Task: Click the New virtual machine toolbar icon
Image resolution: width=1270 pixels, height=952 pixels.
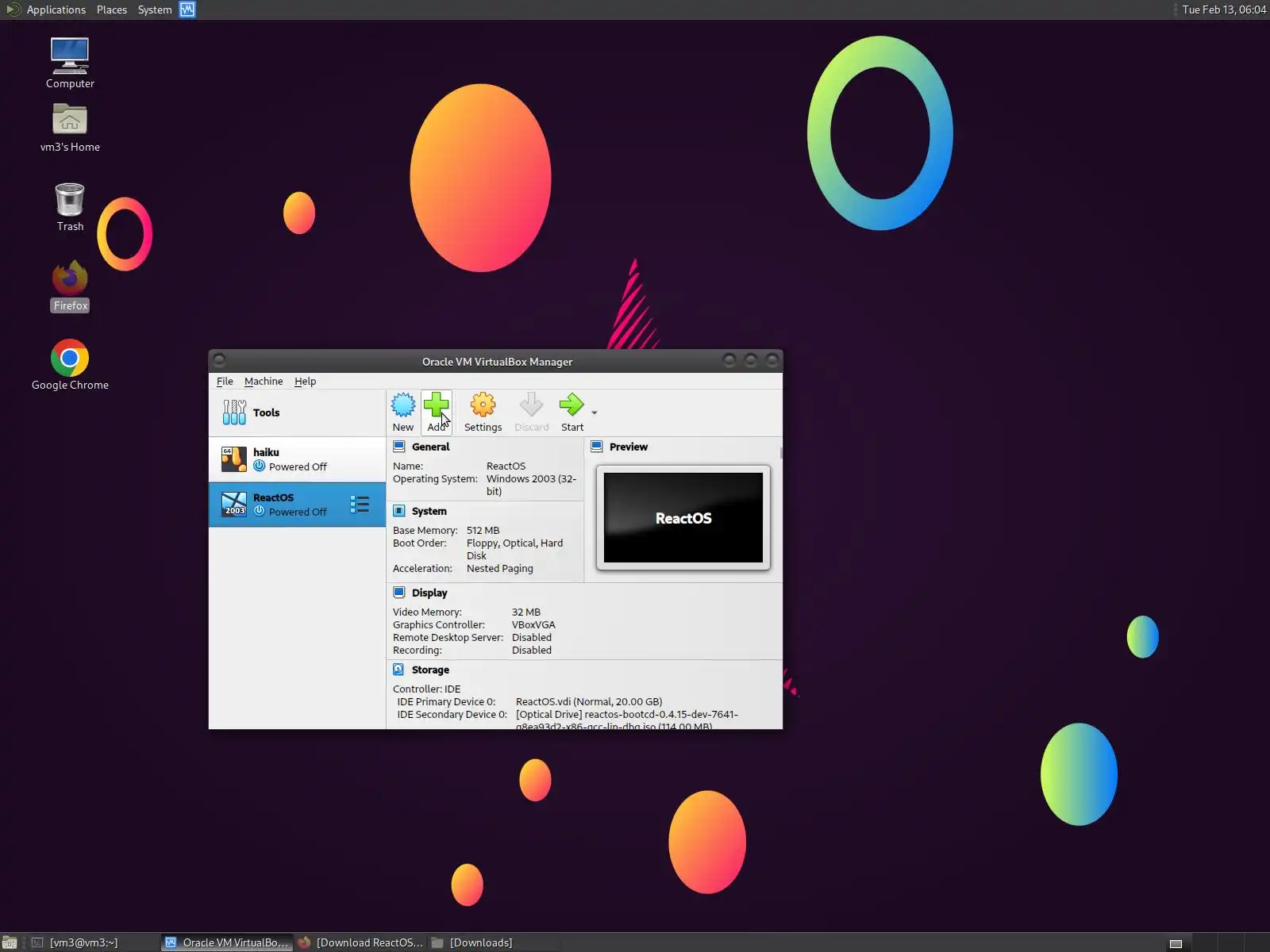Action: (x=403, y=412)
